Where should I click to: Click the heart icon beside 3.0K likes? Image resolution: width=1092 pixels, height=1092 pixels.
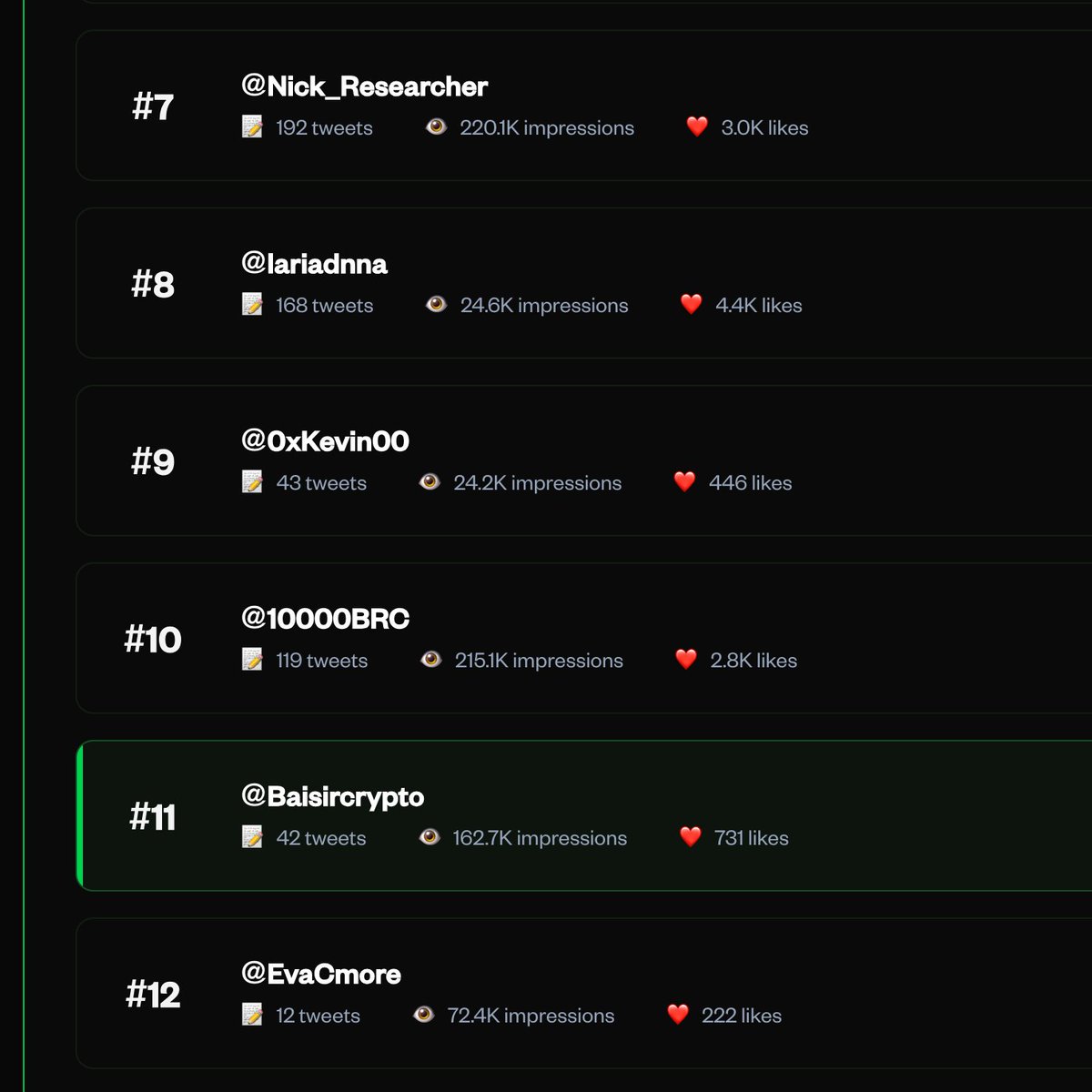(x=697, y=127)
